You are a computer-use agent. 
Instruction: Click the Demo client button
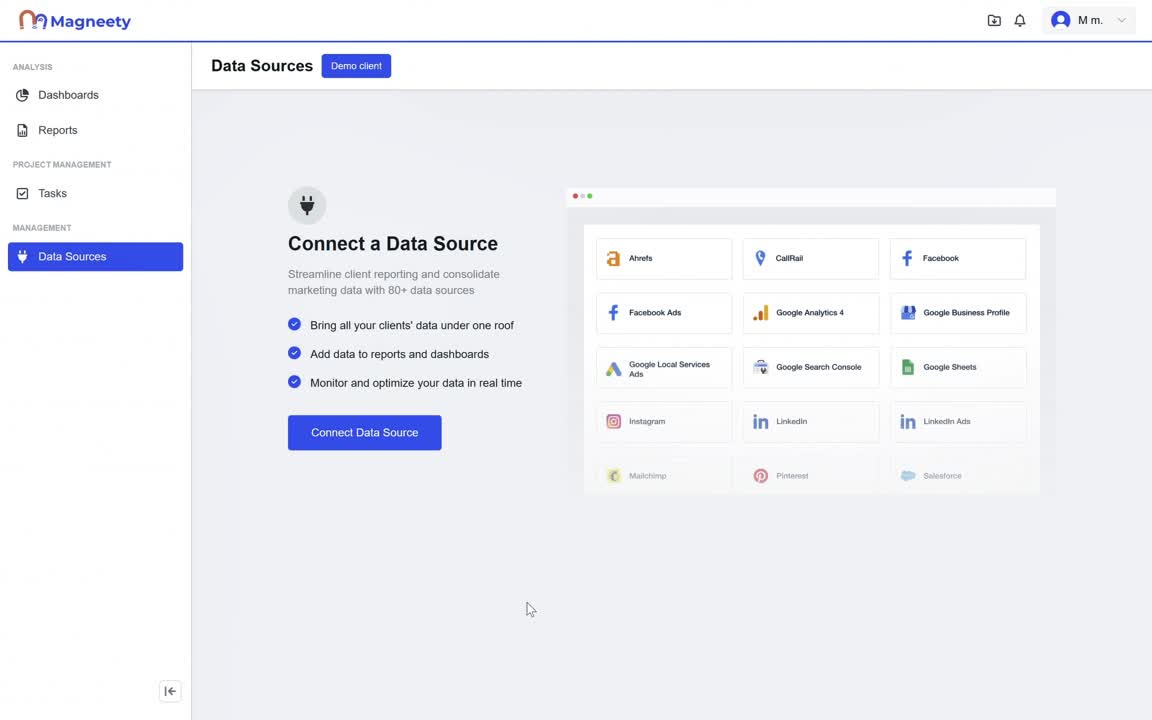[356, 66]
